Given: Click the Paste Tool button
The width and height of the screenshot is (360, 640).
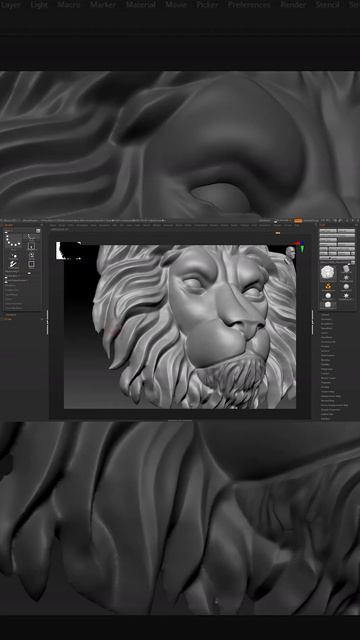Looking at the screenshot, I should pos(347,240).
